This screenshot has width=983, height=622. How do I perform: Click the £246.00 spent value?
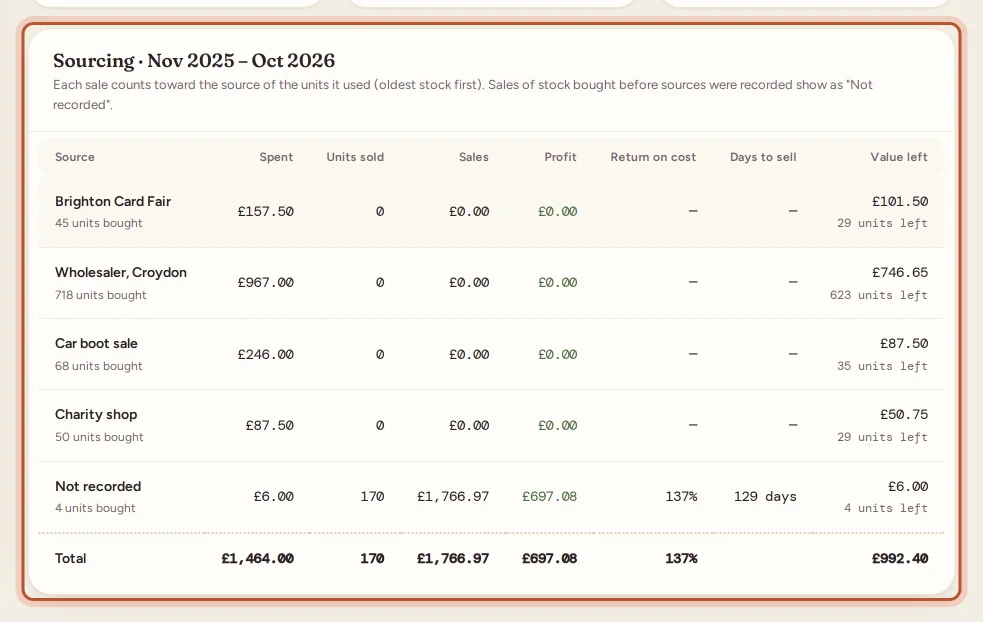(x=266, y=355)
